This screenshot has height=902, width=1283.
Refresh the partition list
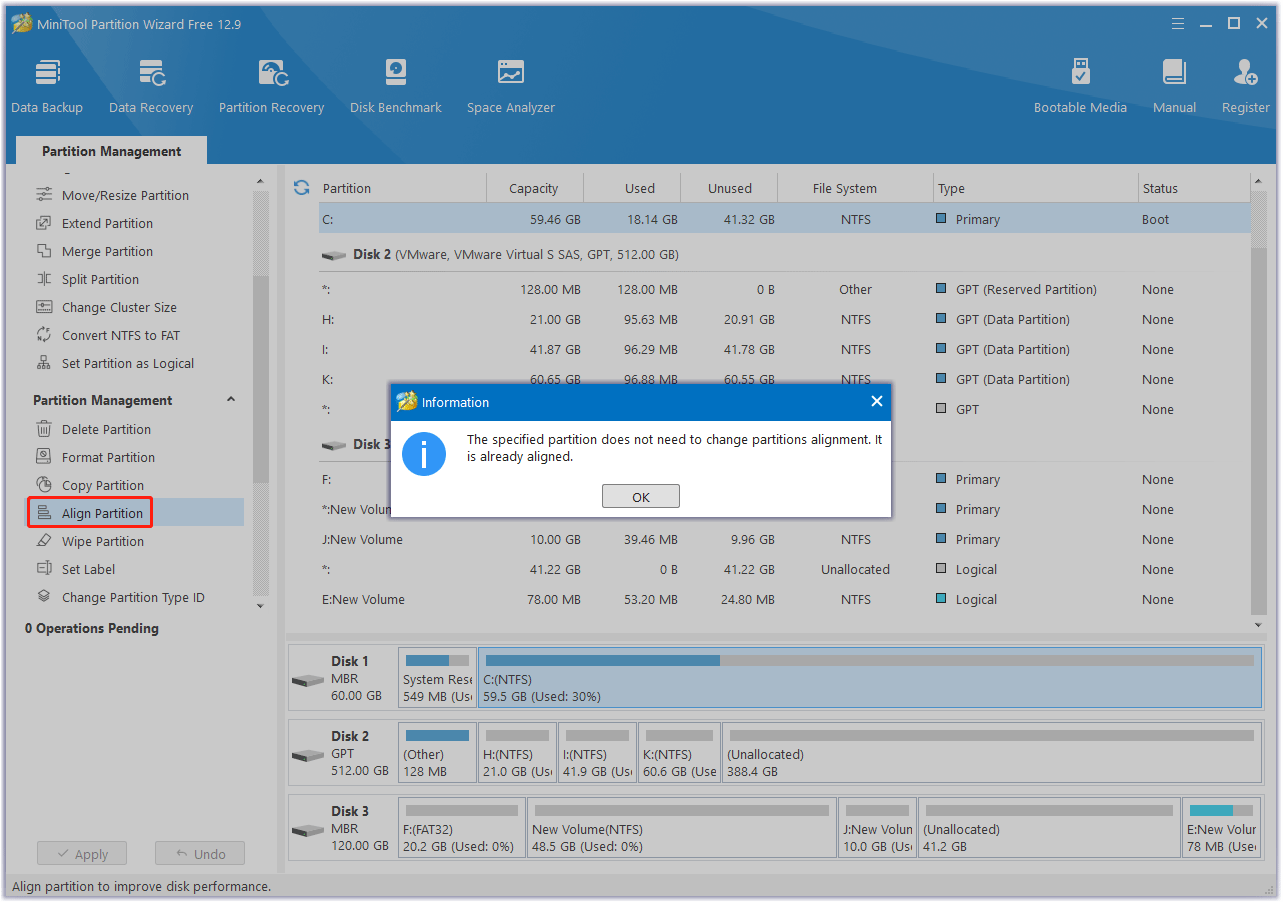tap(301, 188)
